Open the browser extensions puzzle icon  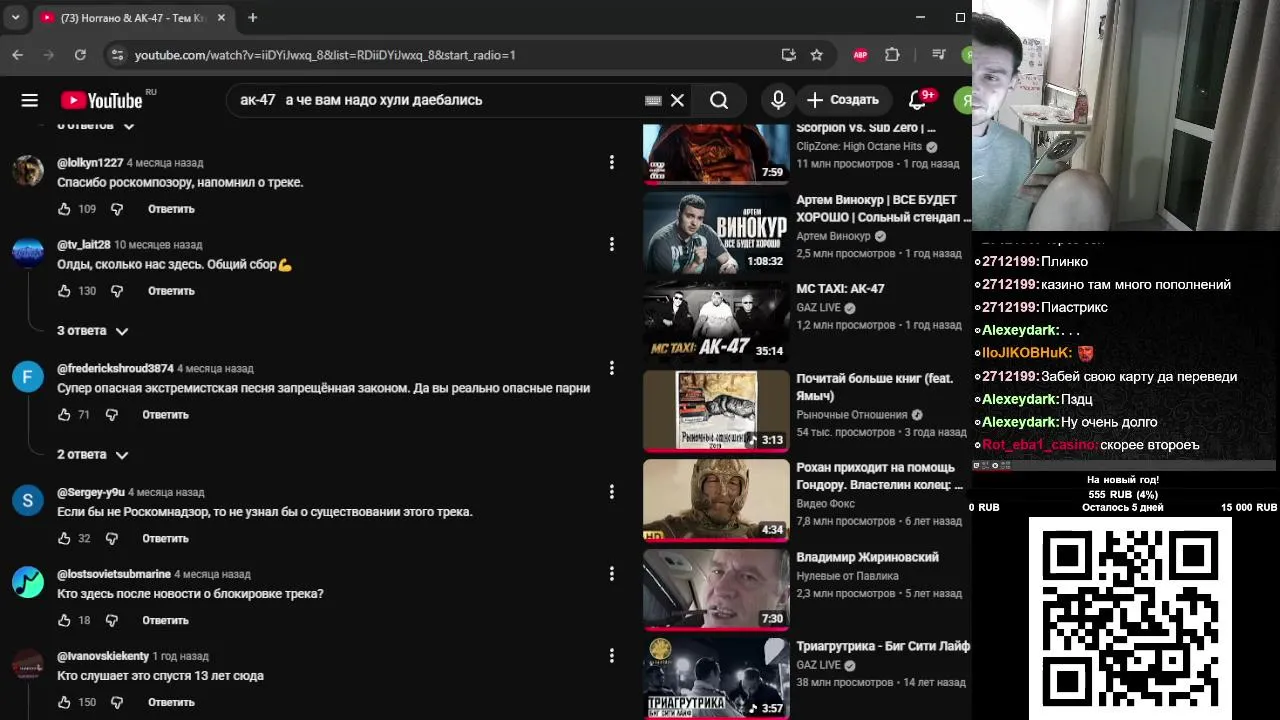892,55
